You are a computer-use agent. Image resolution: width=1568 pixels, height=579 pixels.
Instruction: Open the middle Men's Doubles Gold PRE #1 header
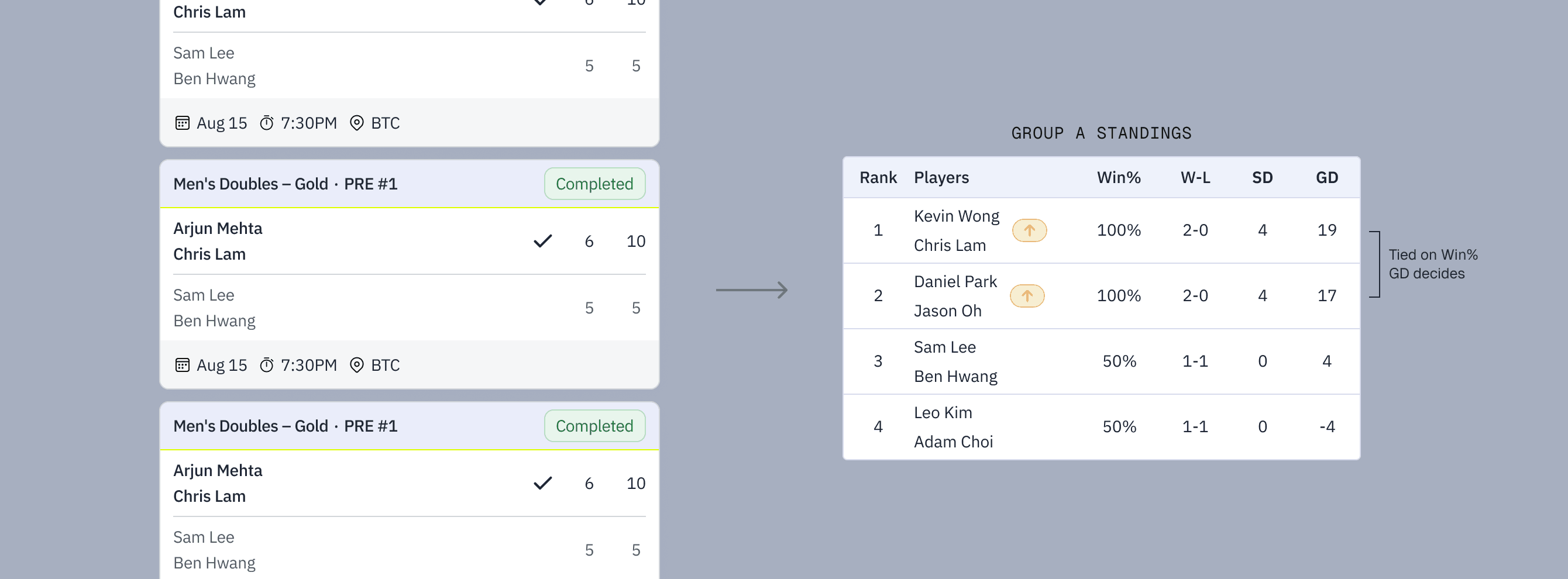(x=409, y=184)
